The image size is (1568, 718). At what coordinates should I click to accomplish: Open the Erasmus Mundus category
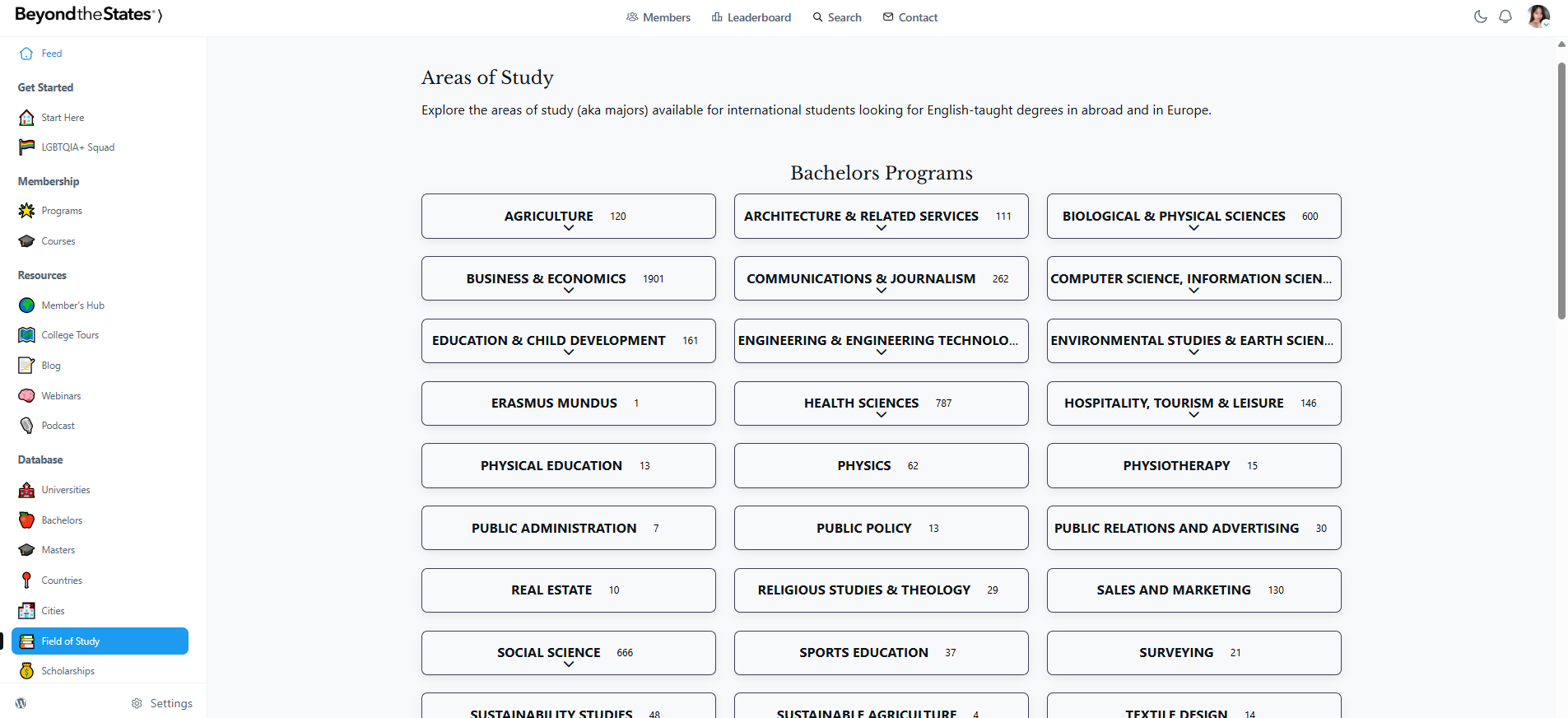(x=569, y=403)
